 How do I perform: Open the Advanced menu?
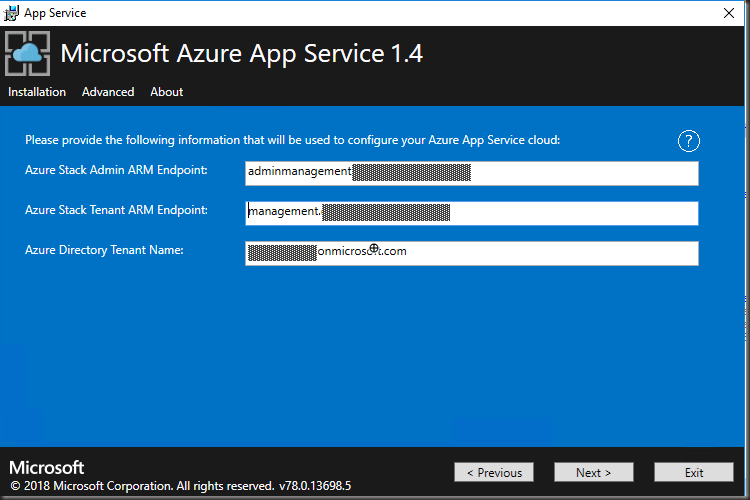(108, 92)
